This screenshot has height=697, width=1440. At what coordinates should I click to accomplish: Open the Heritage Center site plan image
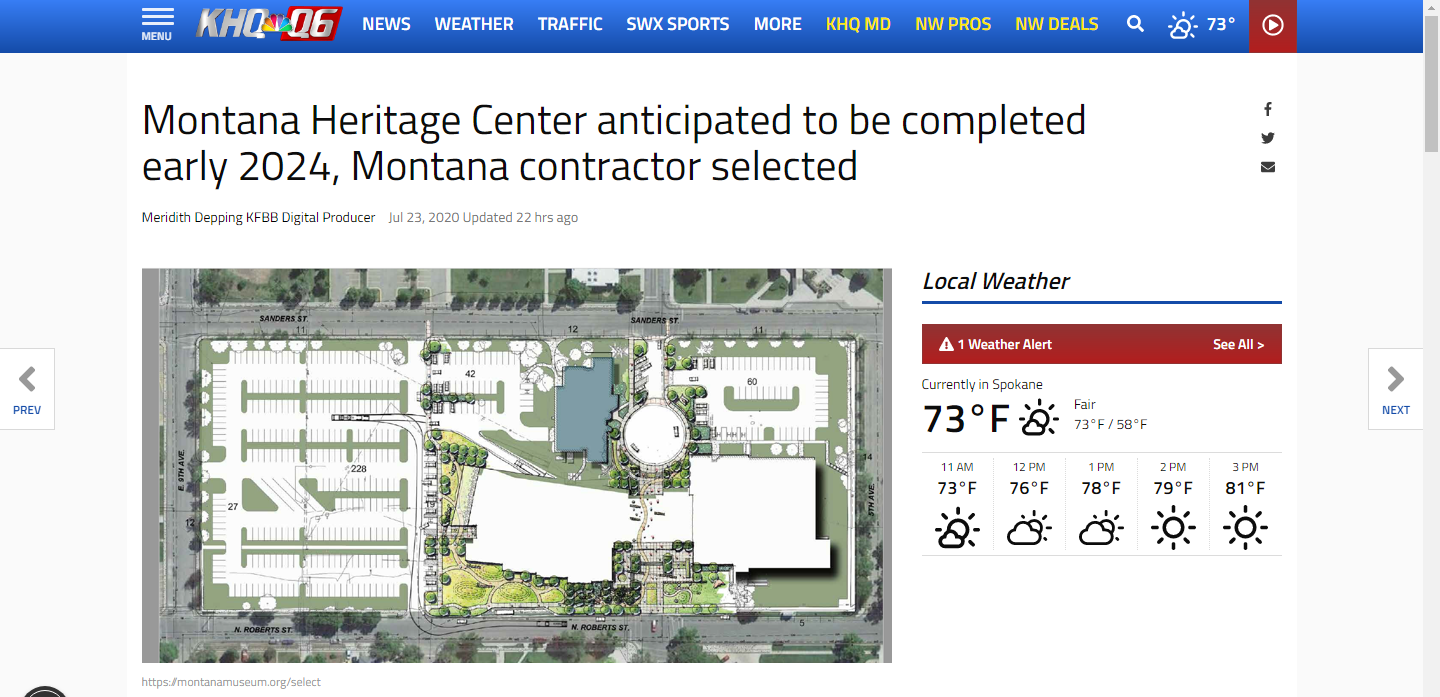tap(517, 465)
